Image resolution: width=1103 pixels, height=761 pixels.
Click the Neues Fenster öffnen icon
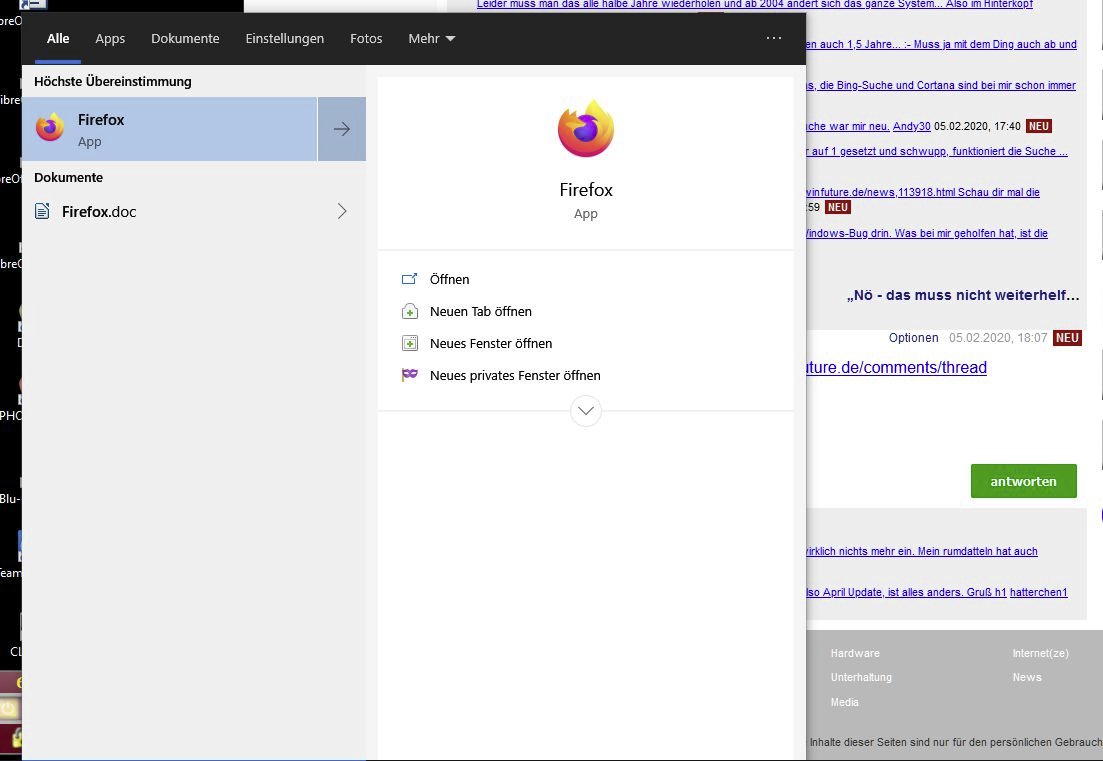pyautogui.click(x=409, y=343)
